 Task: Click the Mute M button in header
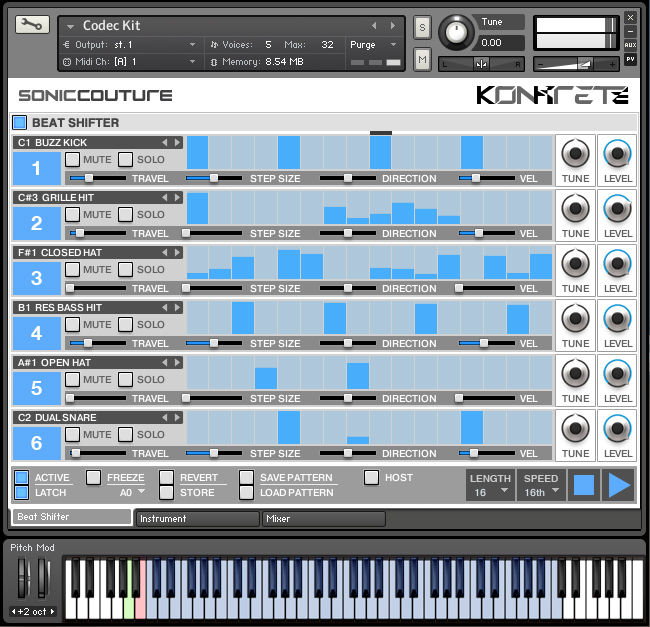[422, 60]
